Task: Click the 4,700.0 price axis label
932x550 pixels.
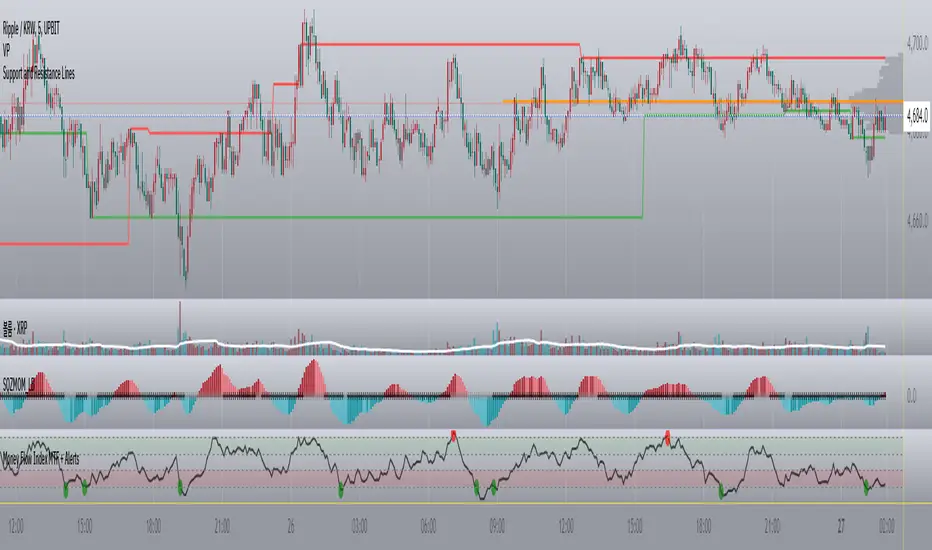Action: click(x=917, y=43)
